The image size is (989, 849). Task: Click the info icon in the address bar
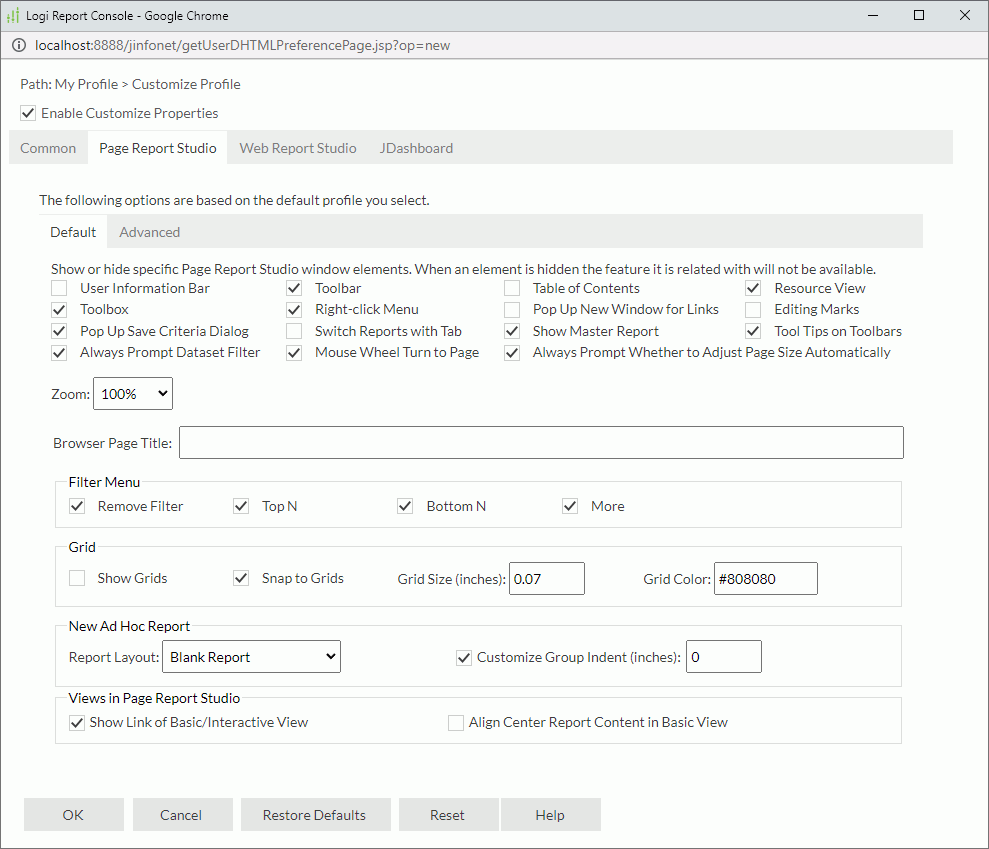[19, 45]
